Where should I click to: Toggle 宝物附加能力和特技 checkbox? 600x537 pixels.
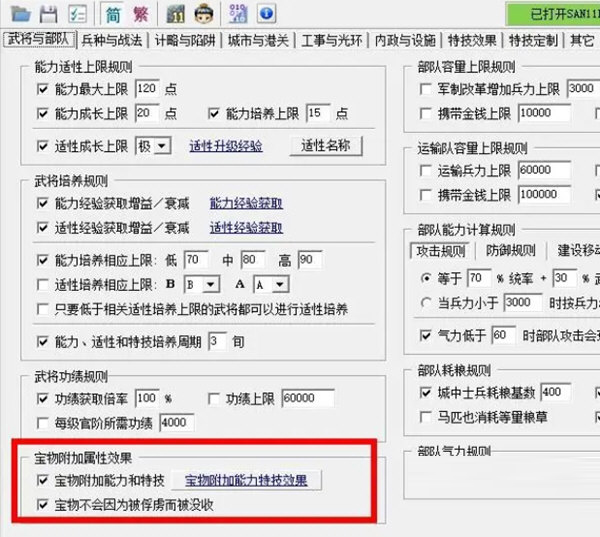coord(42,480)
